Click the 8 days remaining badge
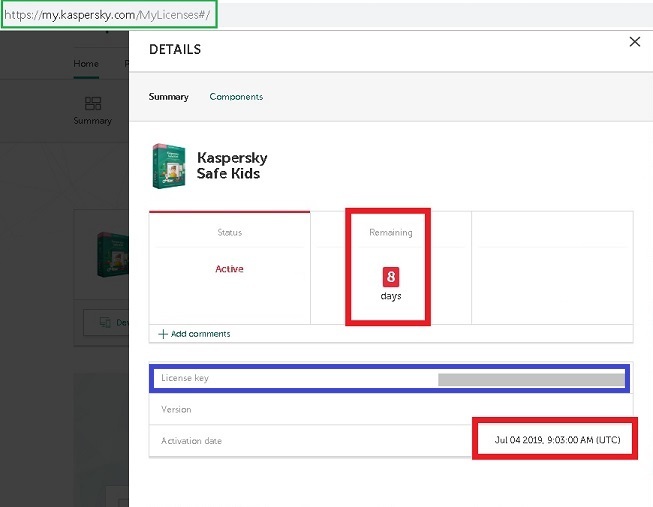This screenshot has width=653, height=507. [x=391, y=277]
